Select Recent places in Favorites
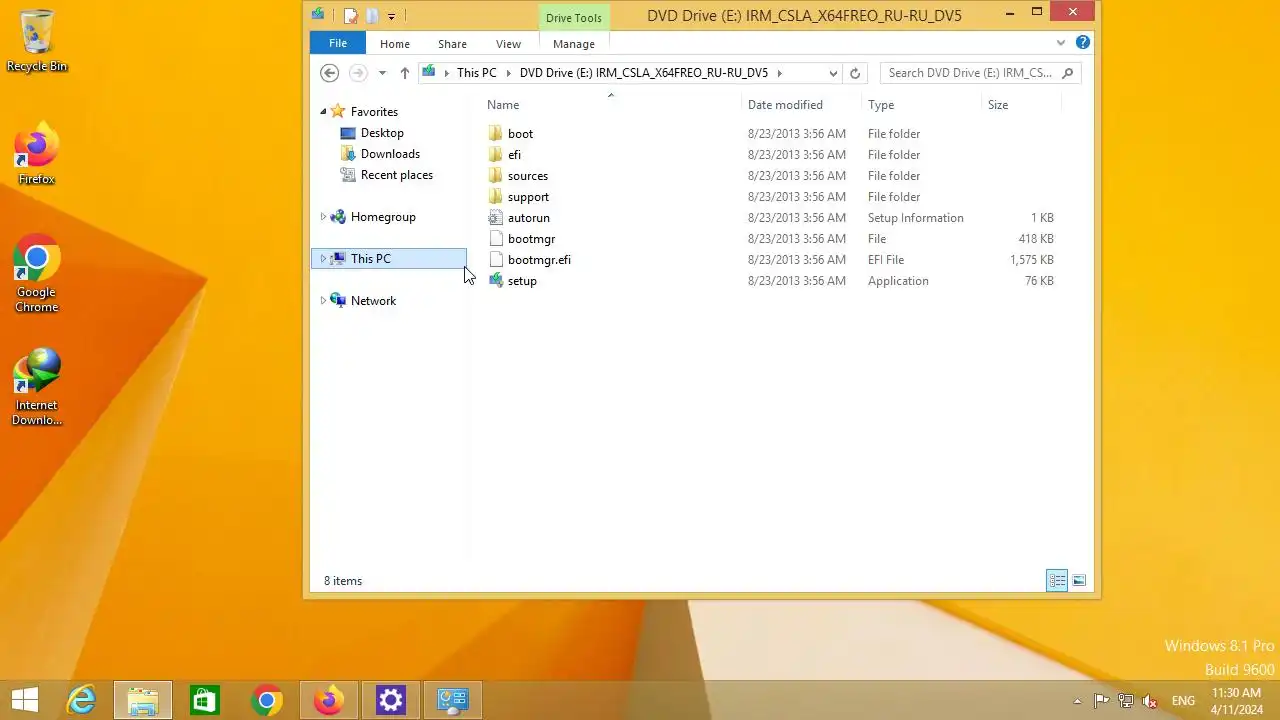The image size is (1280, 720). tap(397, 175)
